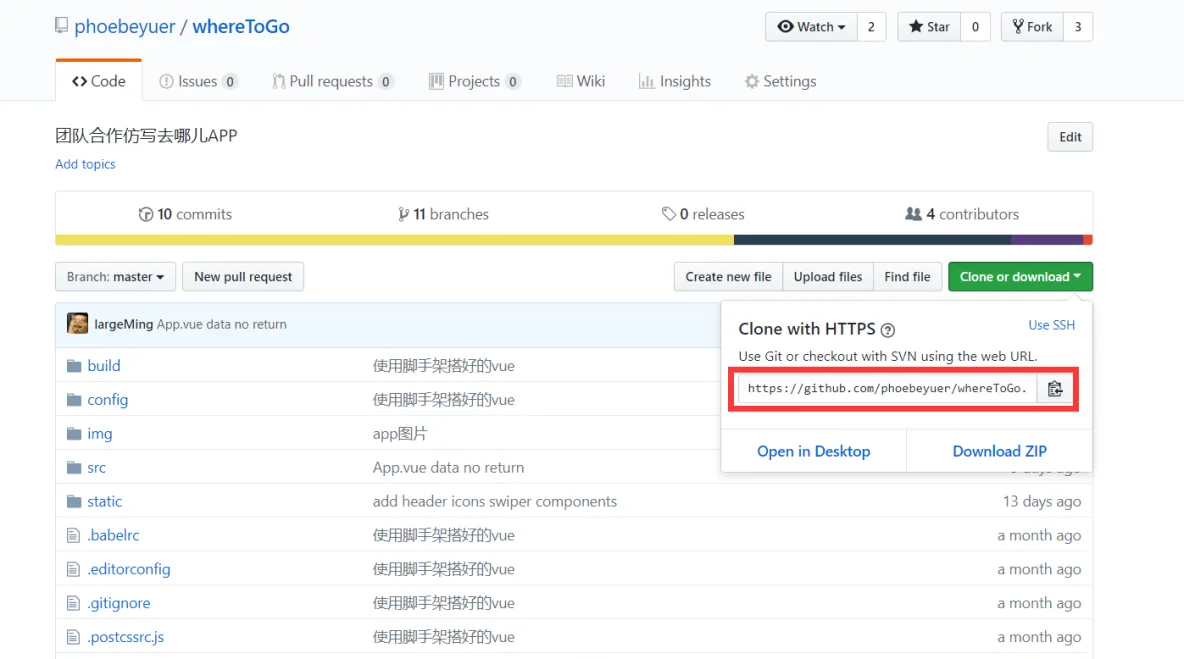Star the whereToGo repository
Image resolution: width=1184 pixels, height=659 pixels.
tap(929, 26)
